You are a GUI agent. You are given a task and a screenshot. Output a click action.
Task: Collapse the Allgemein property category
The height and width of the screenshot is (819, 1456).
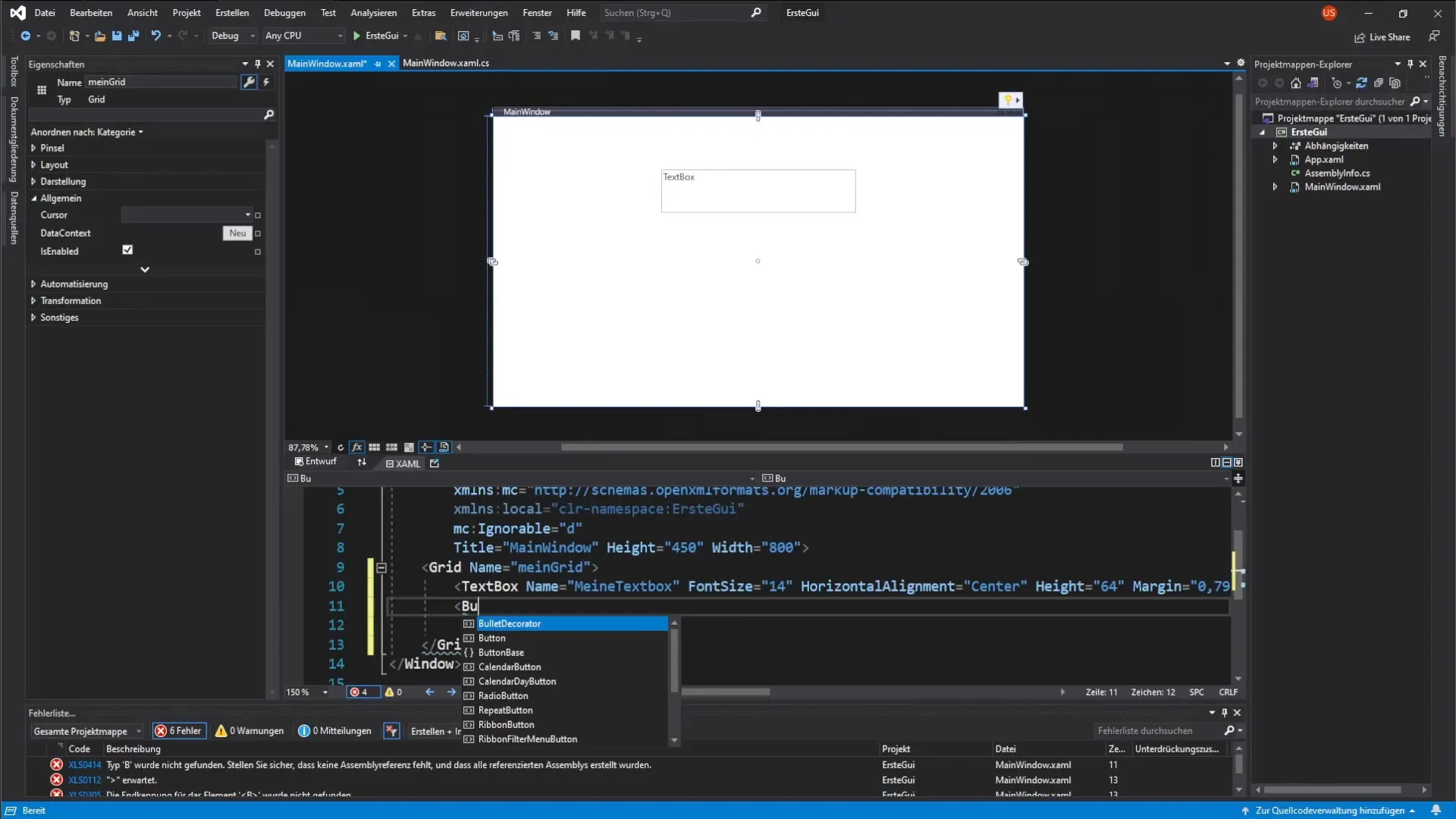tap(33, 198)
